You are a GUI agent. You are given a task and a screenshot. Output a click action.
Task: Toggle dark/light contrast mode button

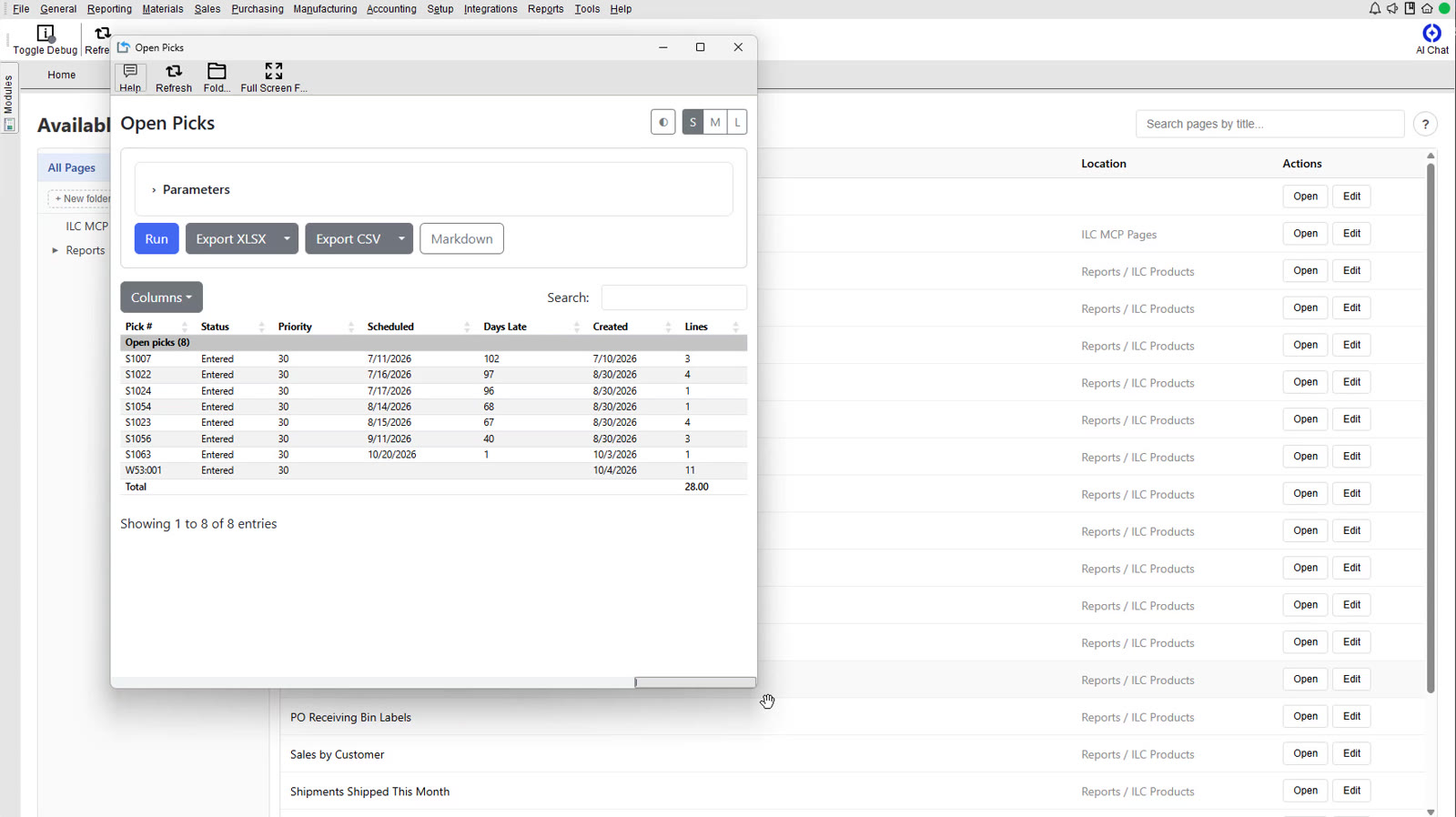tap(663, 122)
